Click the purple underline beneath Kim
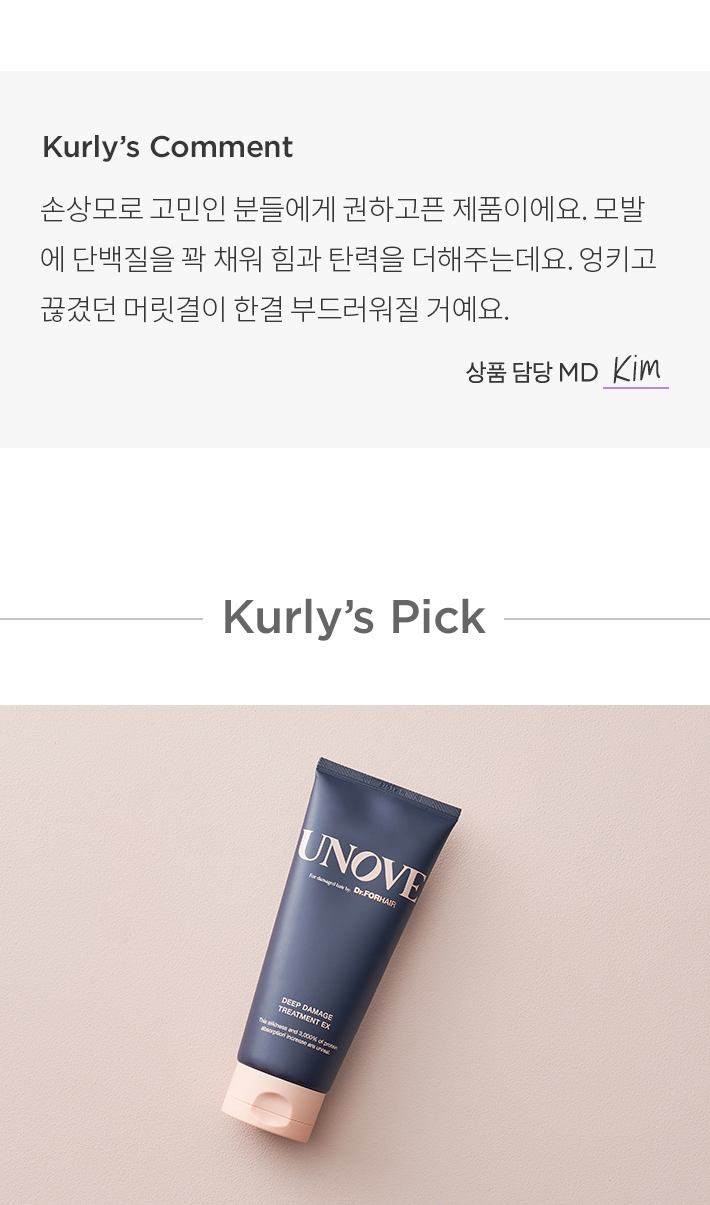Viewport: 710px width, 1205px height. [636, 387]
